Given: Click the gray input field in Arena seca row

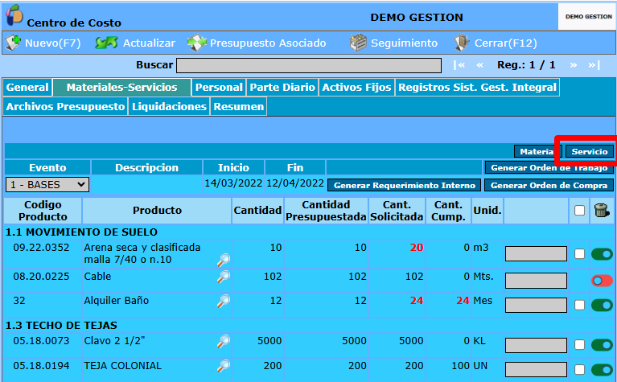Looking at the screenshot, I should click(536, 254).
